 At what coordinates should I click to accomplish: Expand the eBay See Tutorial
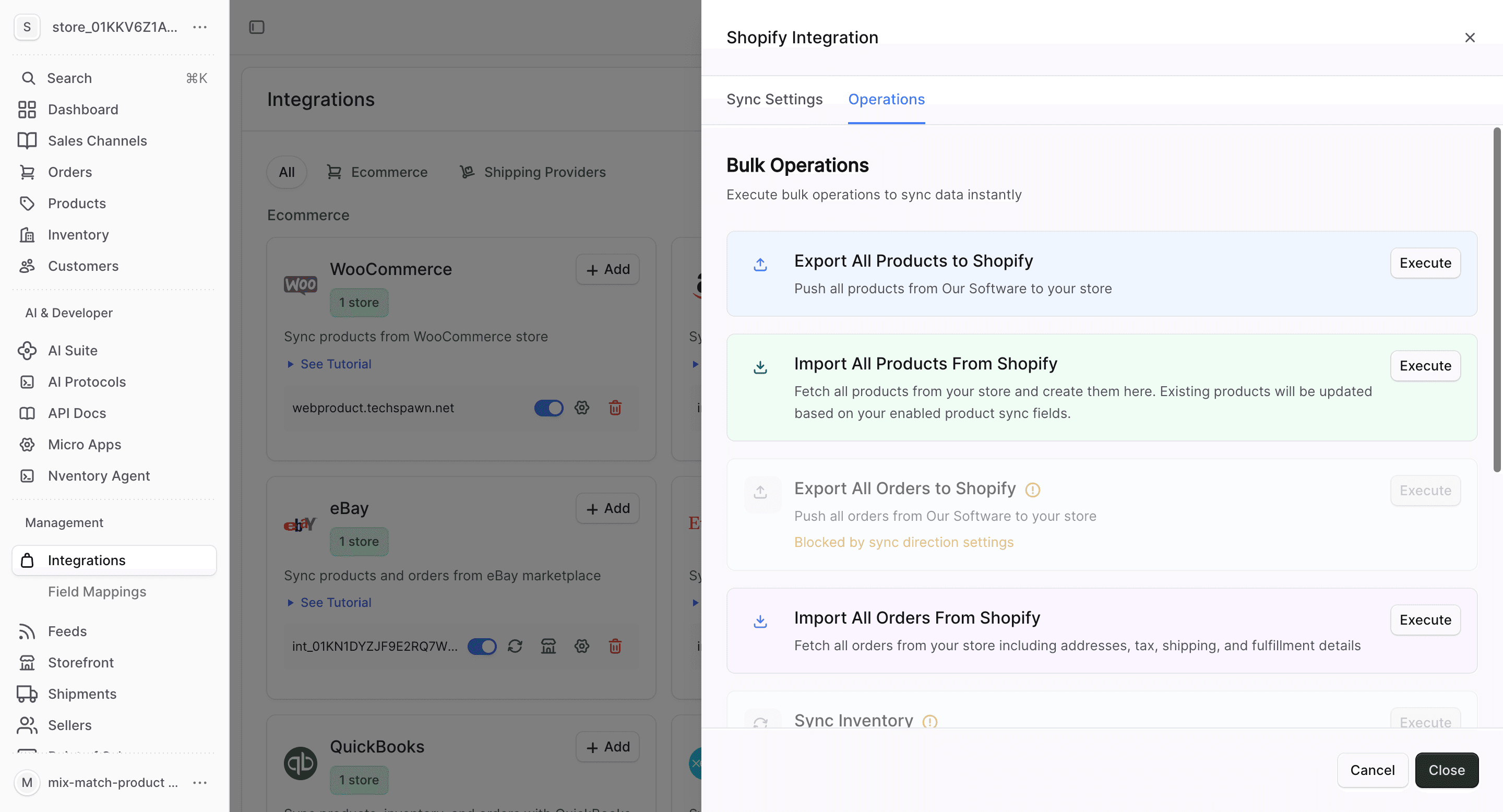pos(330,603)
